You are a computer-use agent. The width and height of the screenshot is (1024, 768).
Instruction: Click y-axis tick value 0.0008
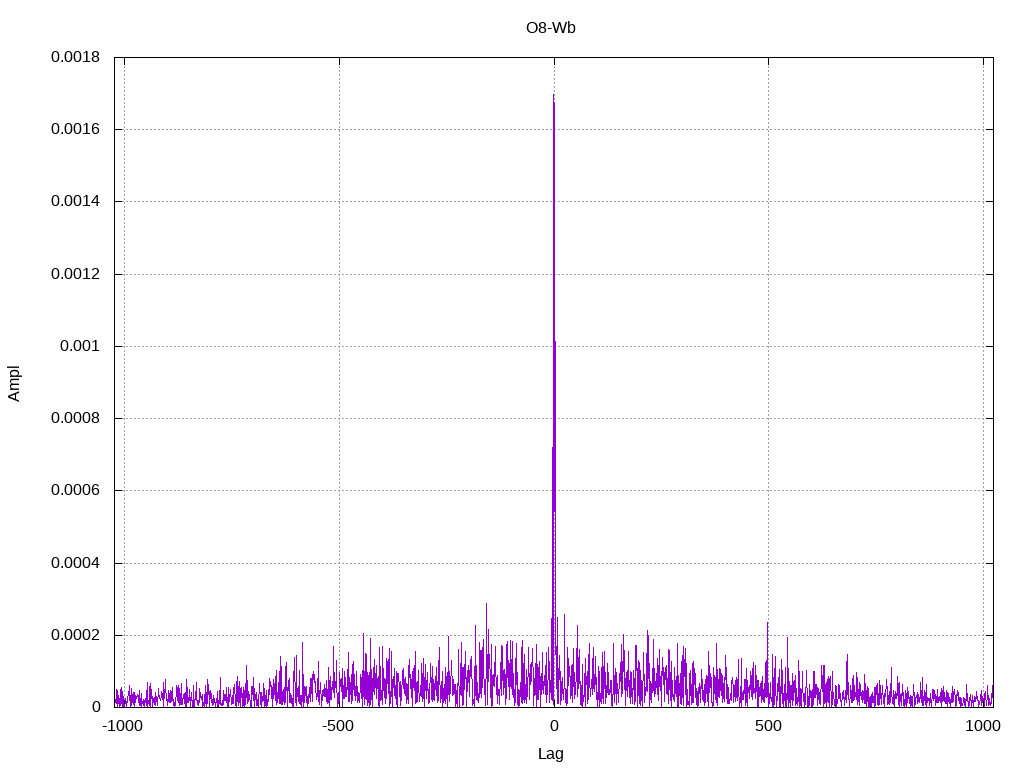pyautogui.click(x=75, y=418)
